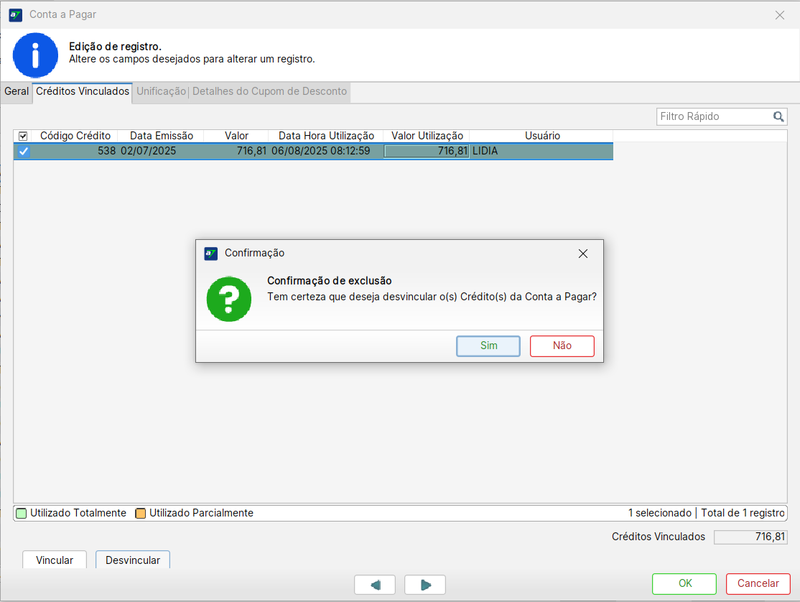
Task: Switch to the Créditos Vinculados tab
Action: tap(82, 91)
